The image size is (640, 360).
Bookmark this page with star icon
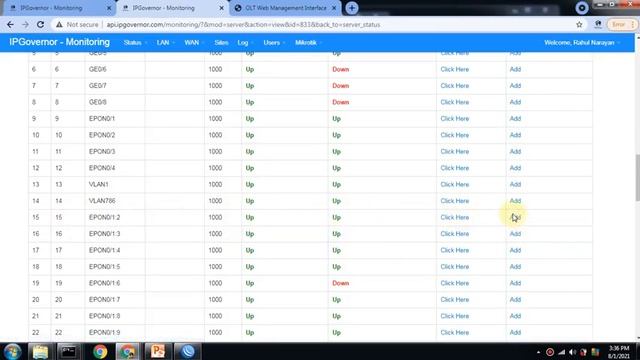(x=579, y=24)
